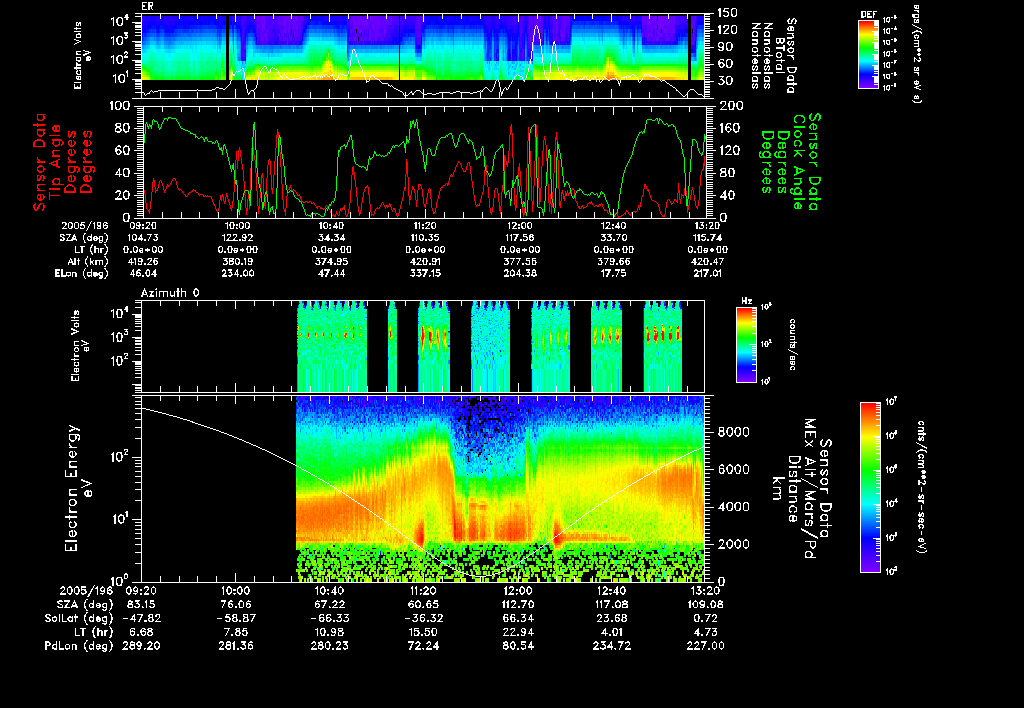Image resolution: width=1024 pixels, height=708 pixels.
Task: Click the "ER" panel title
Action: click(146, 6)
